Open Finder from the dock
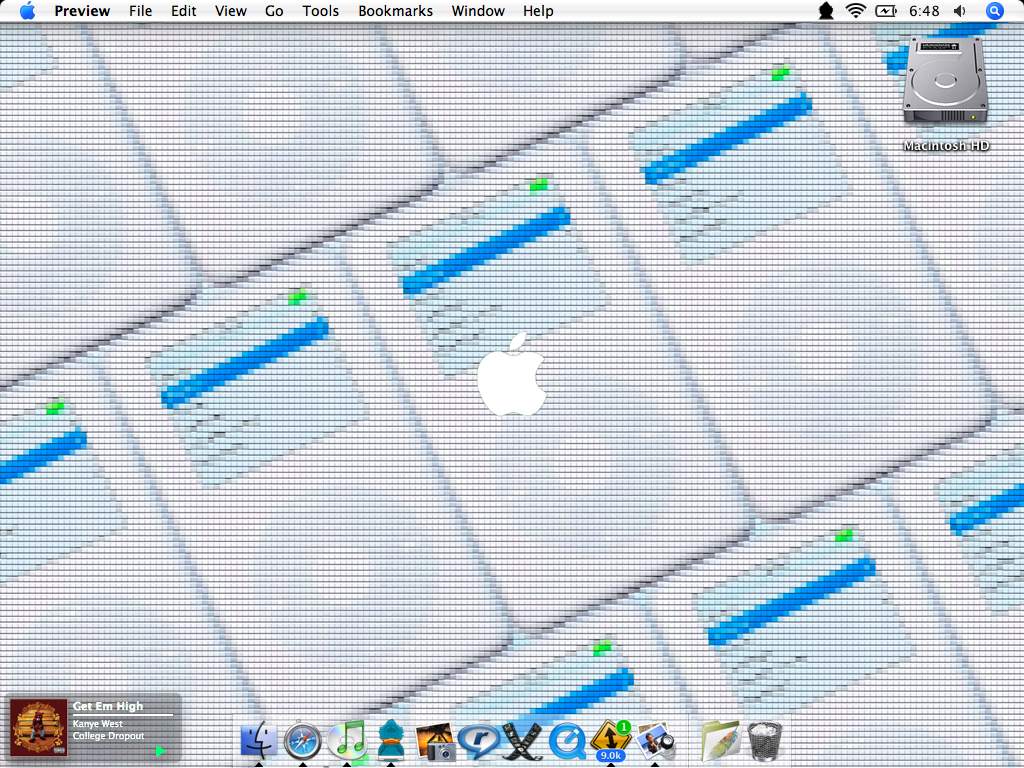The width and height of the screenshot is (1024, 768). coord(258,741)
